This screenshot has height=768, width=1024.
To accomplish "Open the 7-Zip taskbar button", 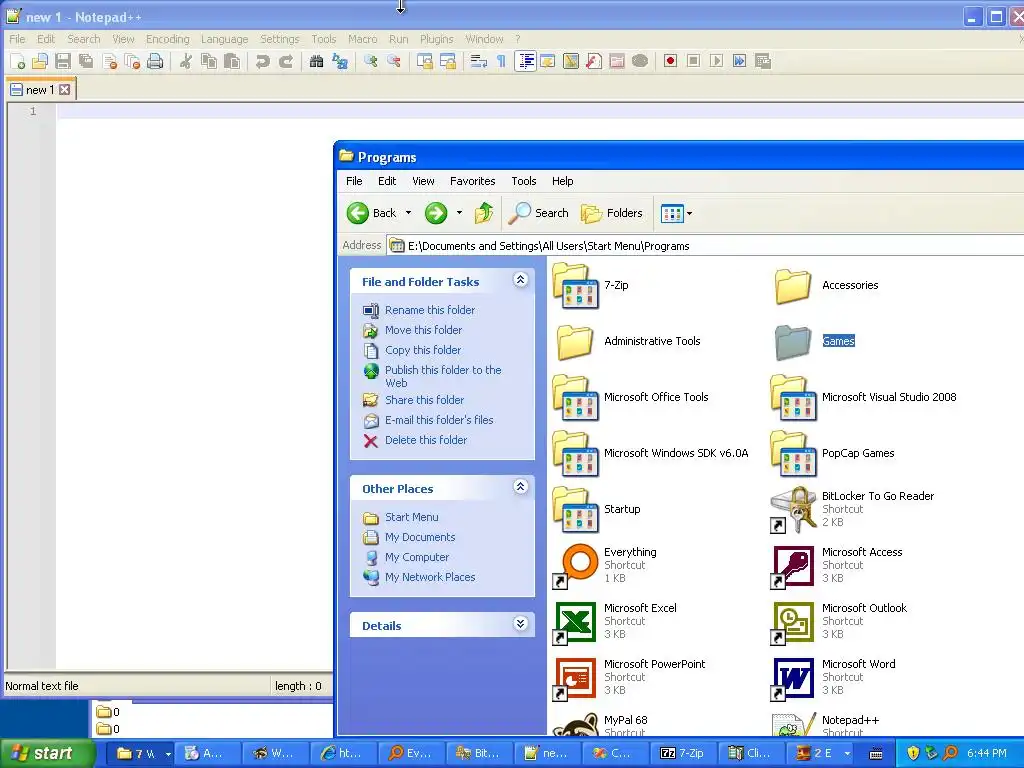I will click(x=682, y=753).
